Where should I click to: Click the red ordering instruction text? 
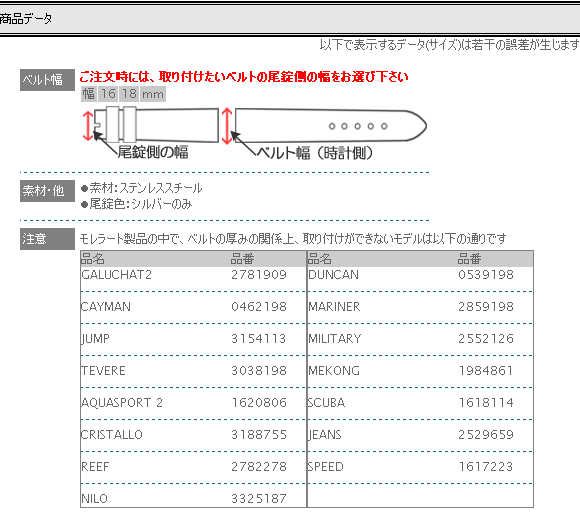point(244,77)
